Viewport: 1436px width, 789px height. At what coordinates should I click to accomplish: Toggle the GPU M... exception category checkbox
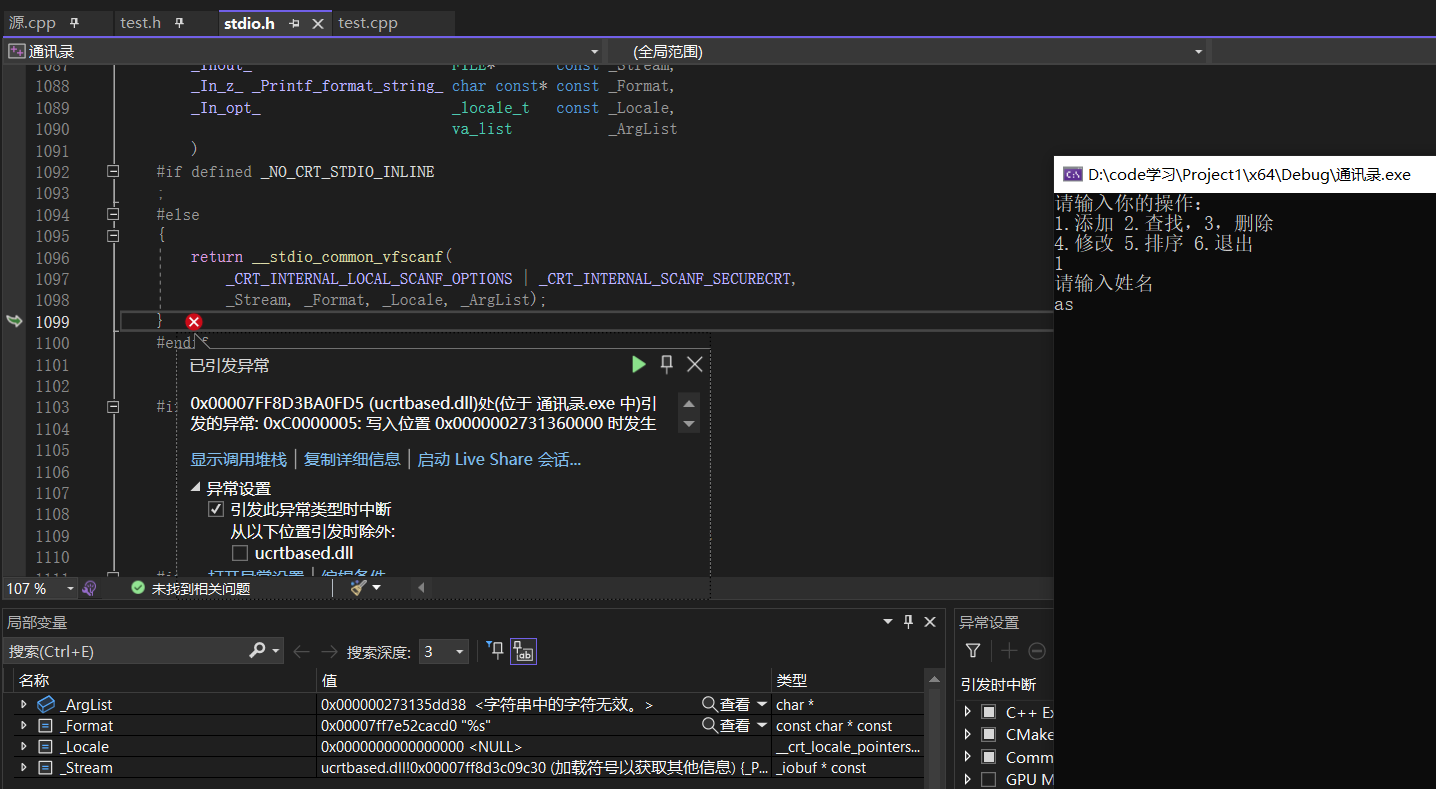click(988, 779)
